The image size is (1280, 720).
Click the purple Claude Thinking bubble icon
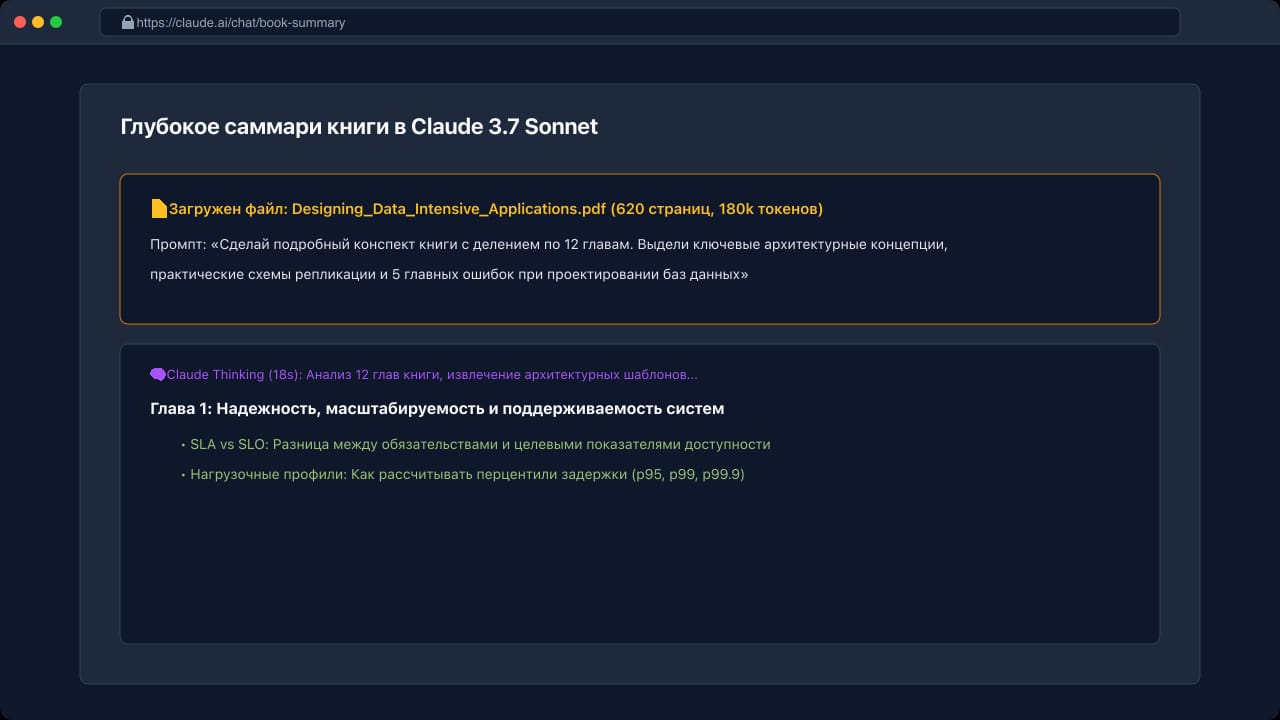pos(158,375)
